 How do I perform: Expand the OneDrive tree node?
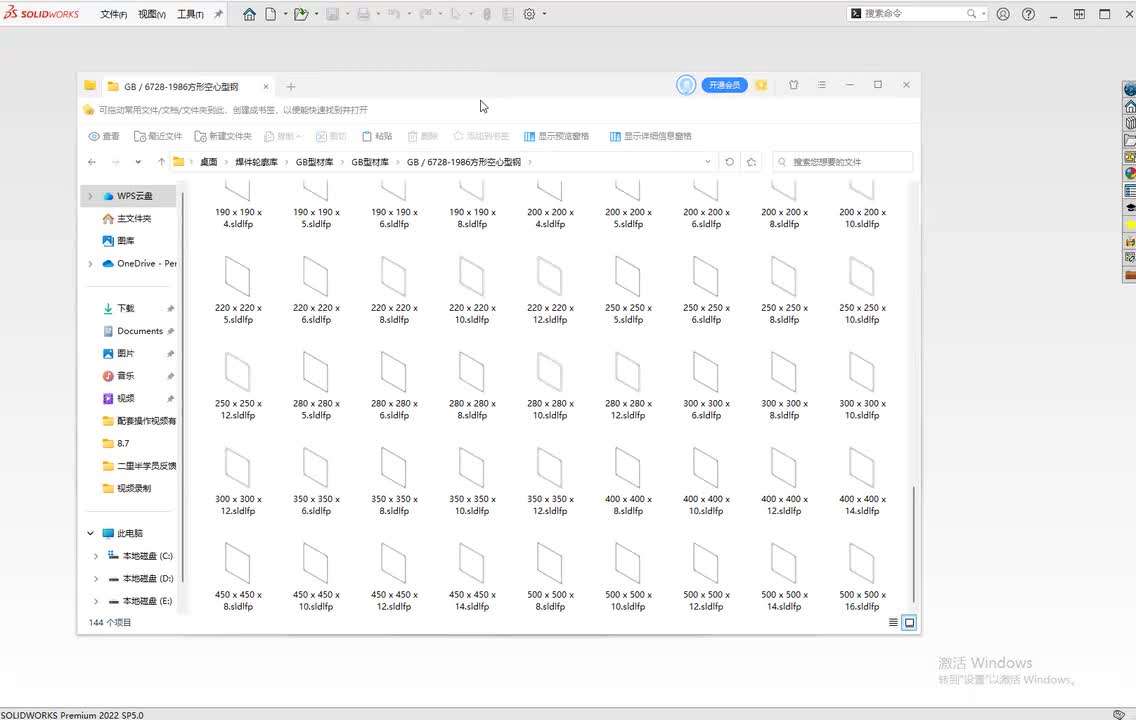[91, 264]
